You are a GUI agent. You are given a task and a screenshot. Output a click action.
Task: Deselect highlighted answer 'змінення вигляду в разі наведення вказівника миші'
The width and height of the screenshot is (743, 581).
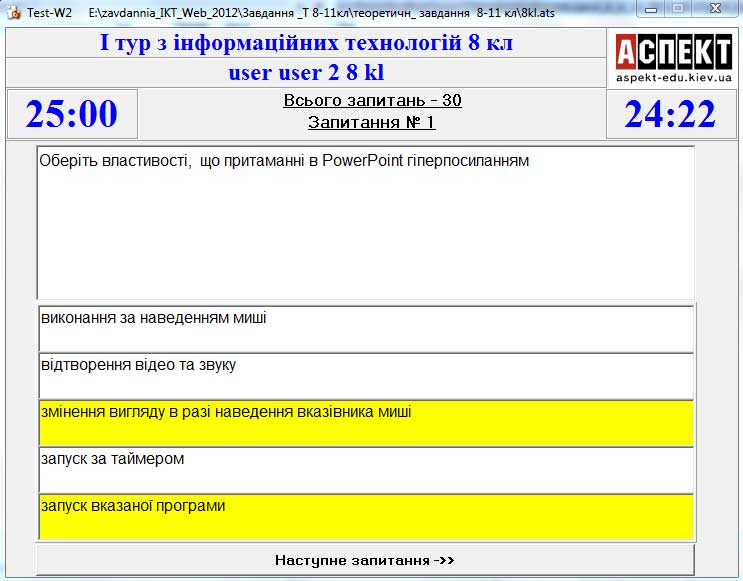coord(365,423)
